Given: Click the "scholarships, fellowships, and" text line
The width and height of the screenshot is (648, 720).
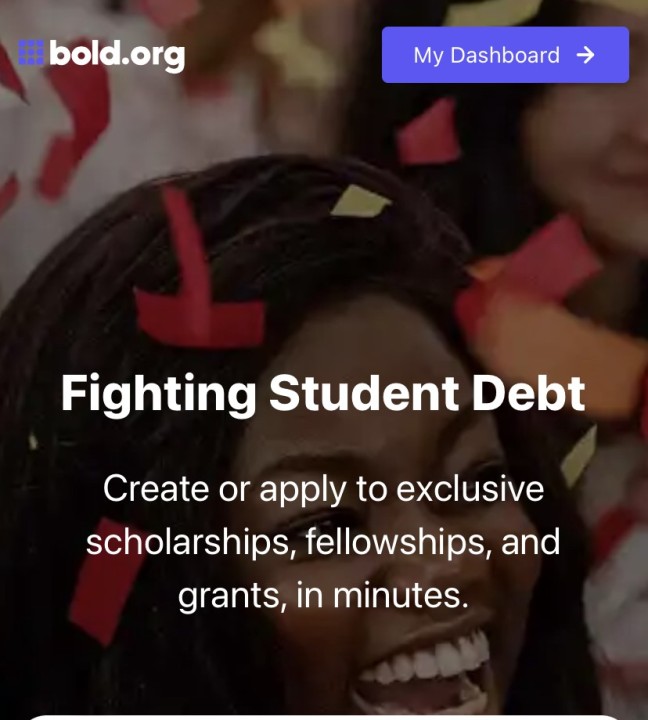Looking at the screenshot, I should 323,542.
